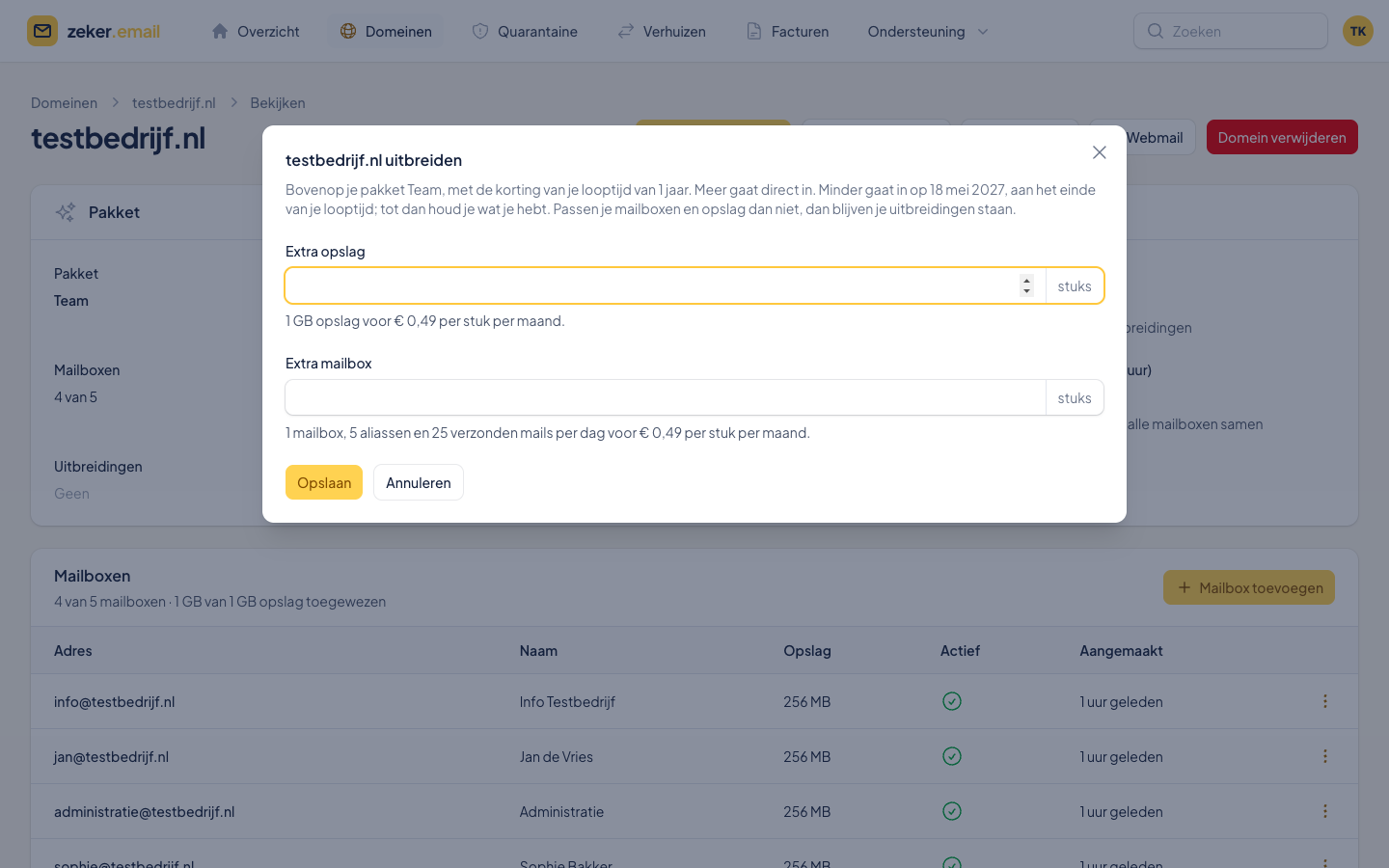Viewport: 1389px width, 868px height.
Task: Open actions menu for info@testbedrijf.nl
Action: [1325, 701]
